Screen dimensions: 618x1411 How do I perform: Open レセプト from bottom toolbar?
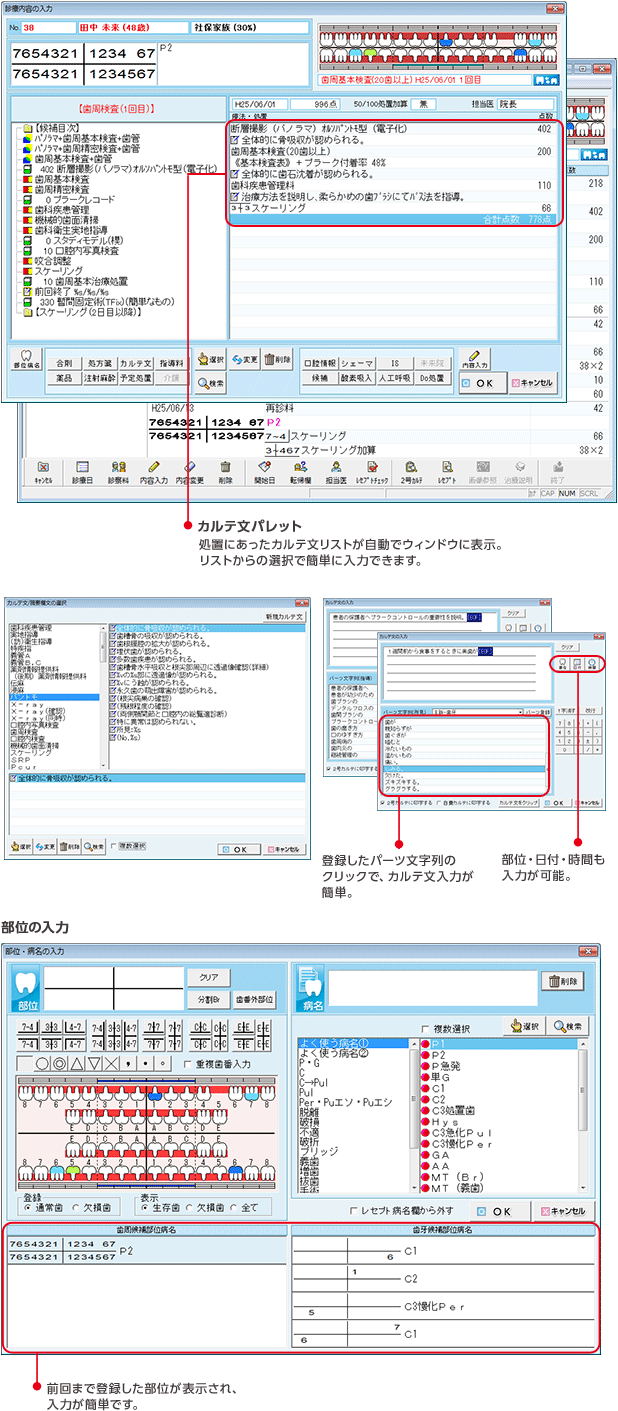(x=446, y=471)
